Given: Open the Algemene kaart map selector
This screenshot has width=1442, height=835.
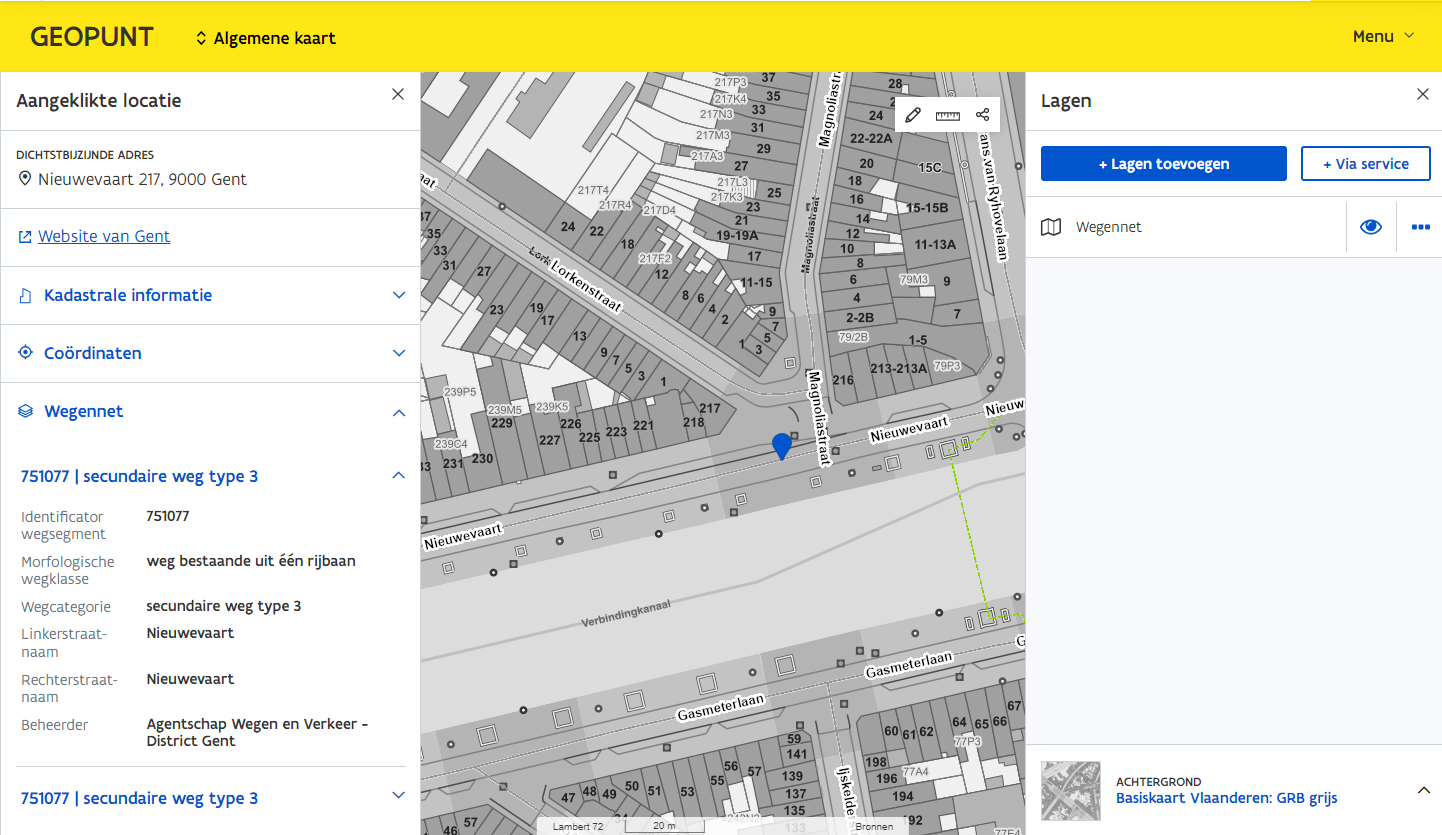Looking at the screenshot, I should click(x=266, y=38).
